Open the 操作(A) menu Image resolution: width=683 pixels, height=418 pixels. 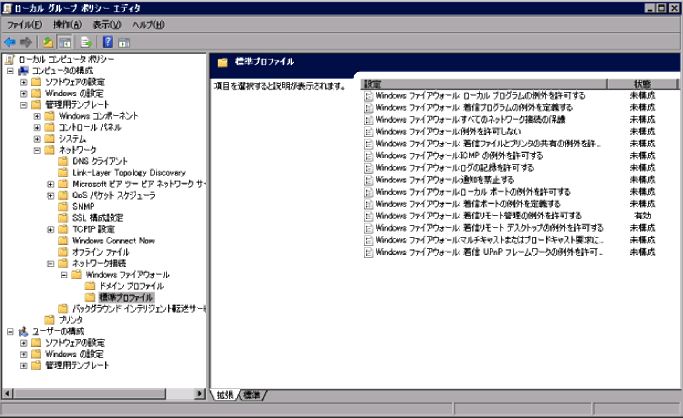(x=68, y=25)
